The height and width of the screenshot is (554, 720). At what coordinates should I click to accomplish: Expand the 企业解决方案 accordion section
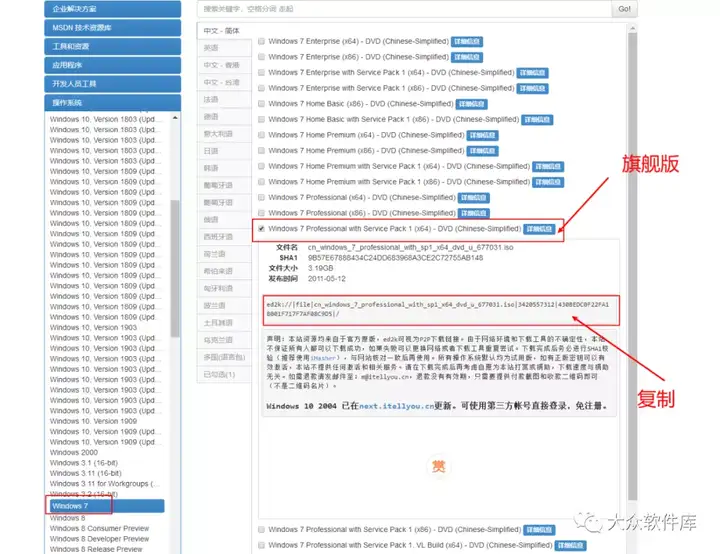pos(112,9)
